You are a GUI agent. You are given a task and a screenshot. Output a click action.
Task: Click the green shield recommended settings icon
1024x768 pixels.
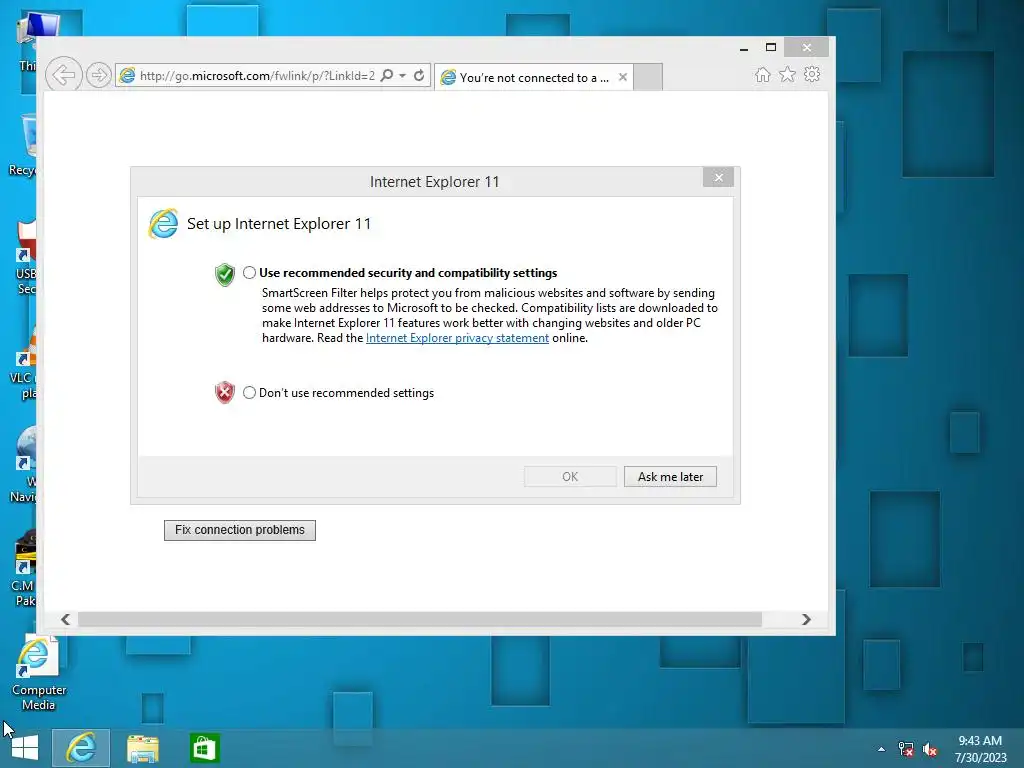[x=225, y=274]
